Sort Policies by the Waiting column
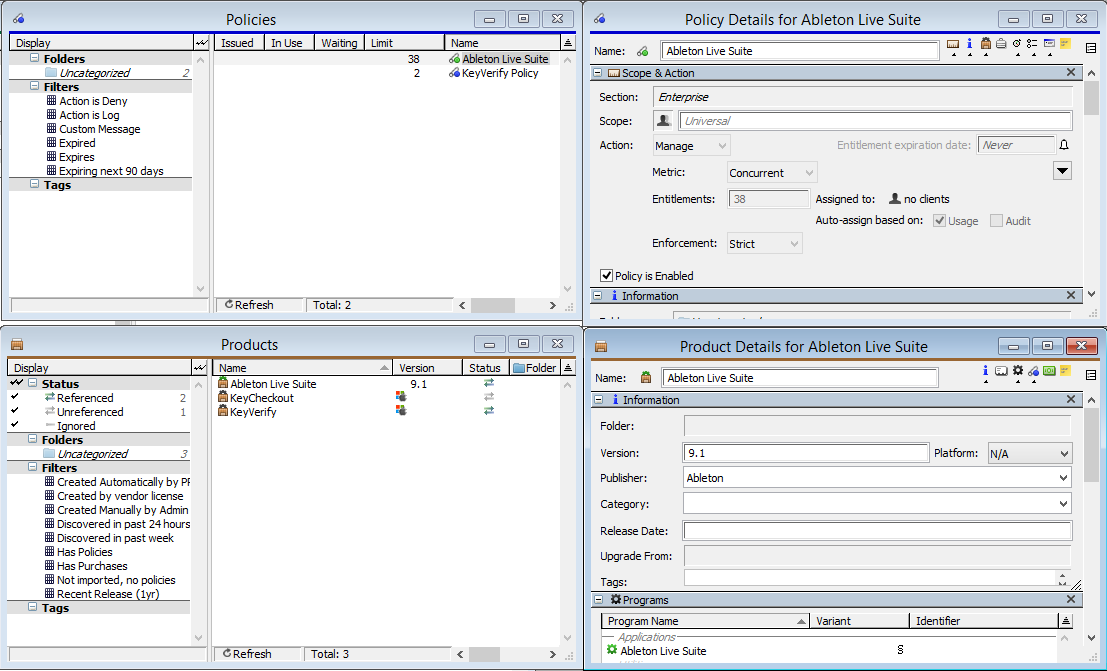Viewport: 1107px width, 671px height. [x=340, y=42]
